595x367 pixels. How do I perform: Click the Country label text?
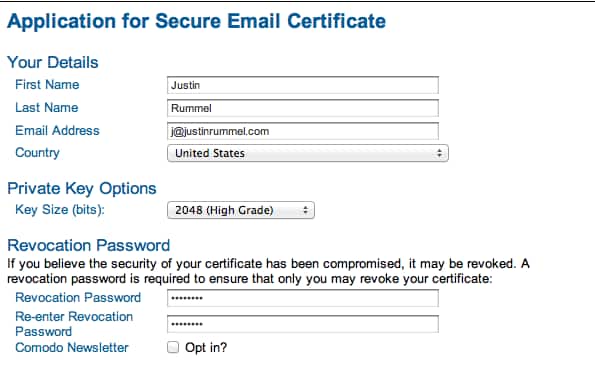tap(37, 153)
